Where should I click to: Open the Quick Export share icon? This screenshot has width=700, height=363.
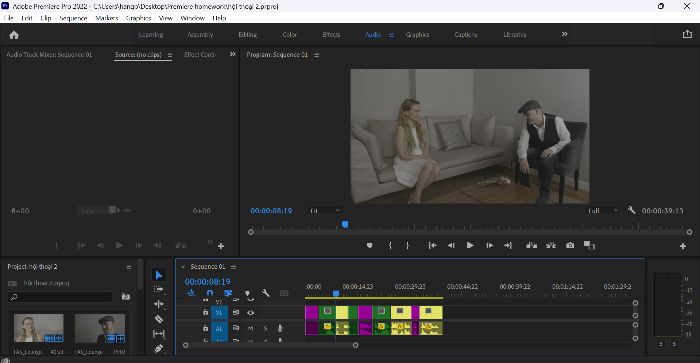coord(687,34)
